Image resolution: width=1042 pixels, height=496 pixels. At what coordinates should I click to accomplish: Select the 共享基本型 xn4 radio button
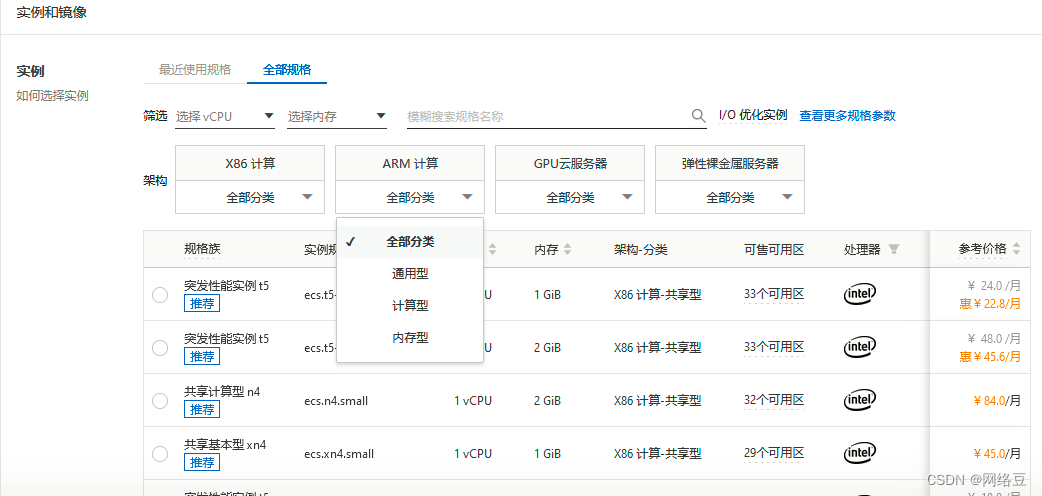point(160,453)
